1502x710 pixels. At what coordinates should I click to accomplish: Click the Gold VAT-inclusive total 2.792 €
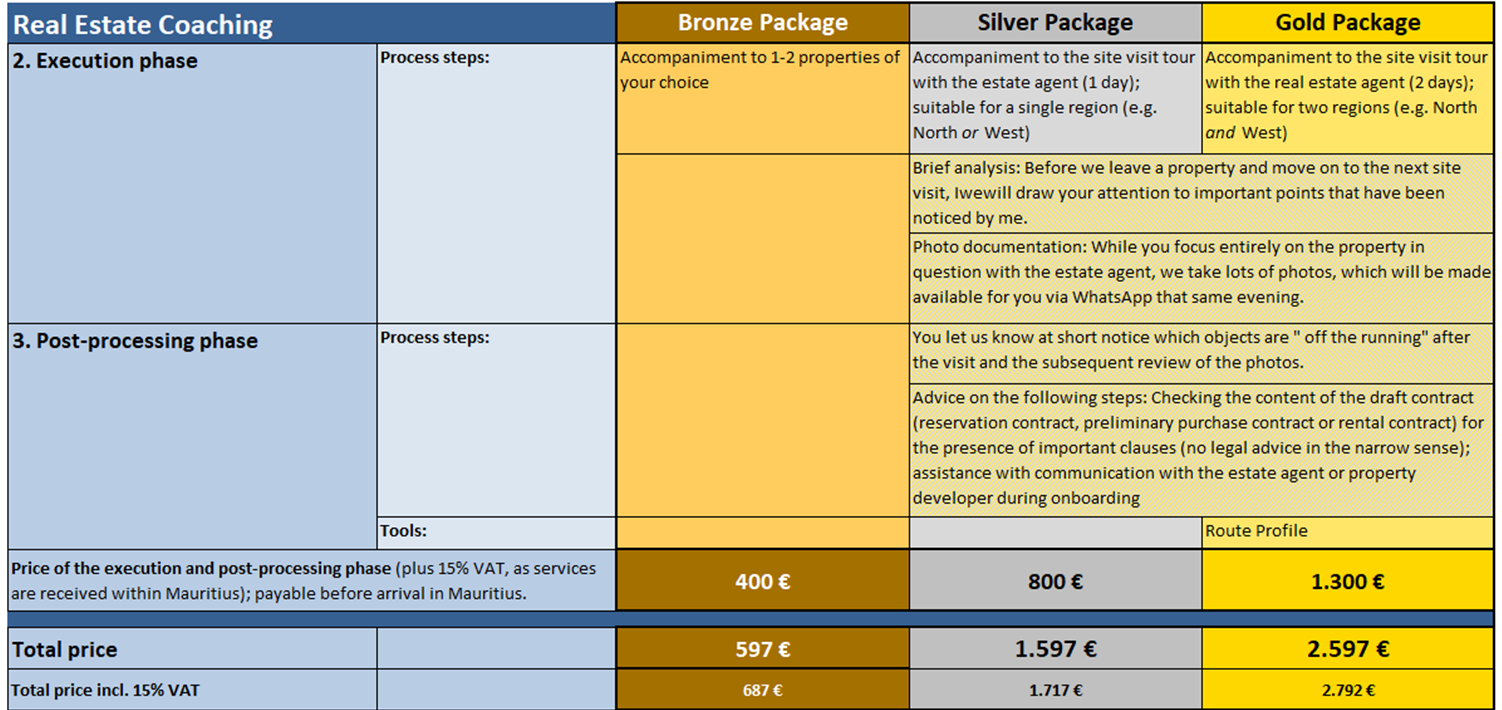1347,690
